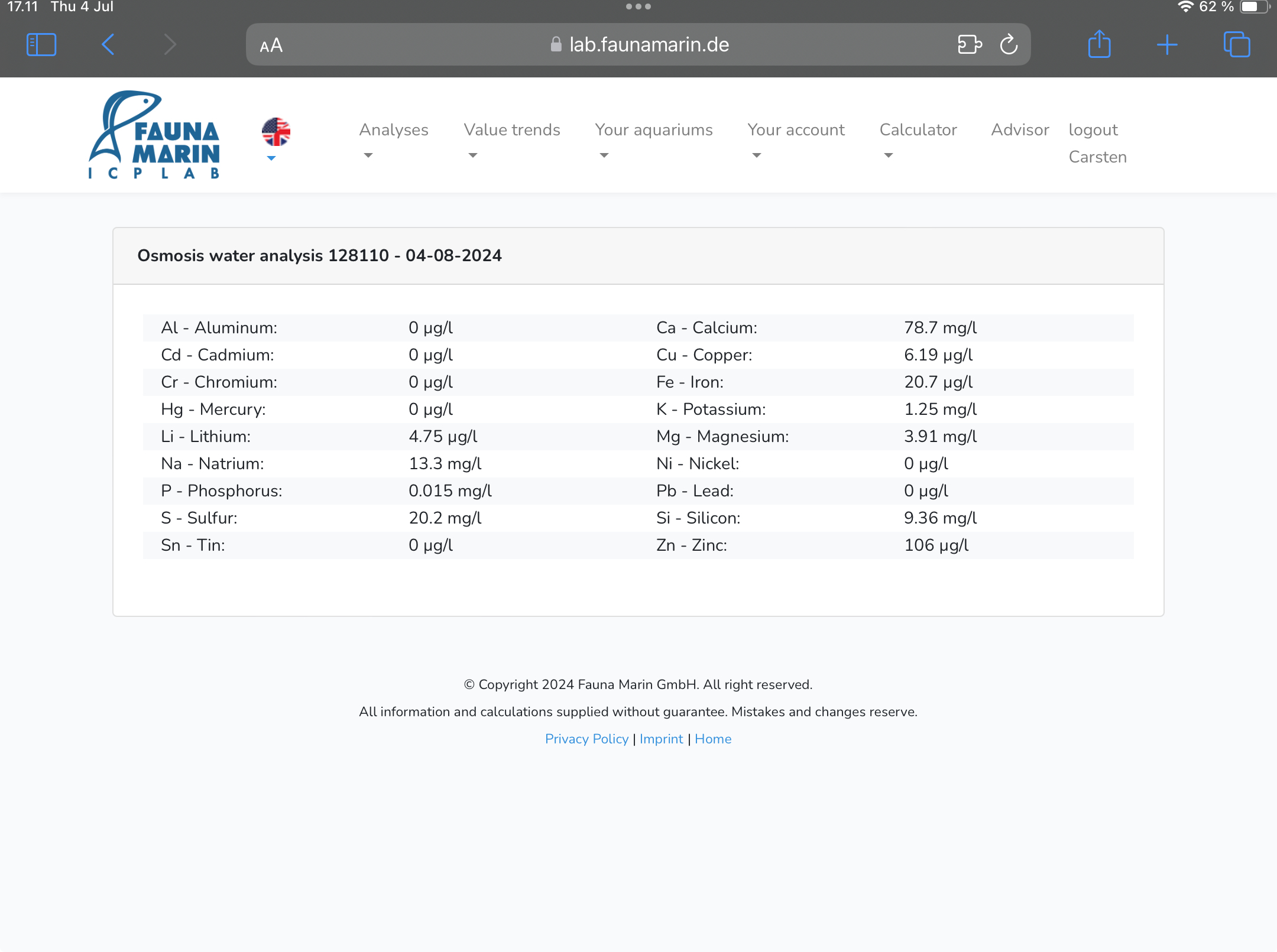Tap the forward navigation arrow
Viewport: 1277px width, 952px height.
[x=170, y=45]
